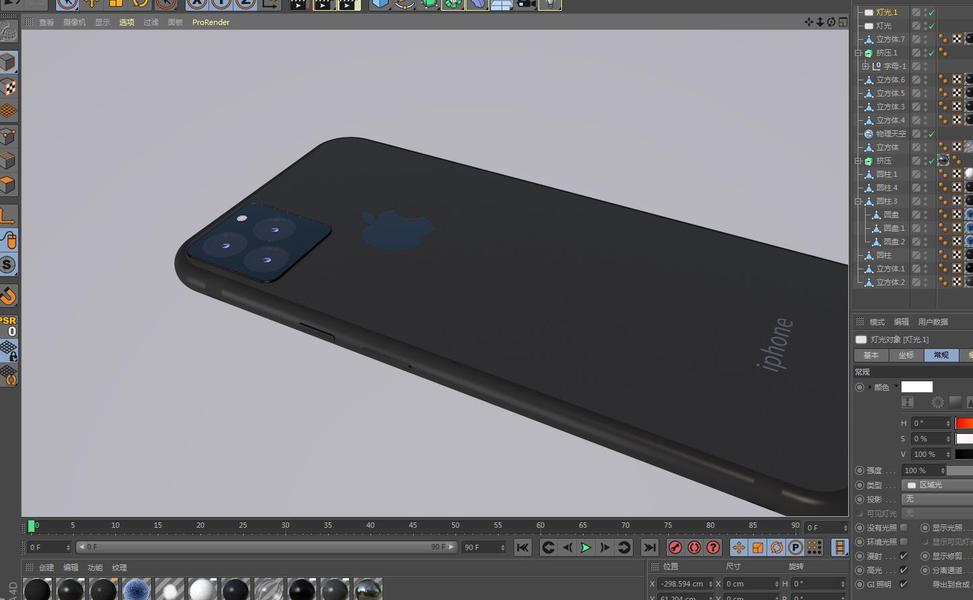Screen dimensions: 973x600
Task: Step back one frame
Action: (x=567, y=547)
